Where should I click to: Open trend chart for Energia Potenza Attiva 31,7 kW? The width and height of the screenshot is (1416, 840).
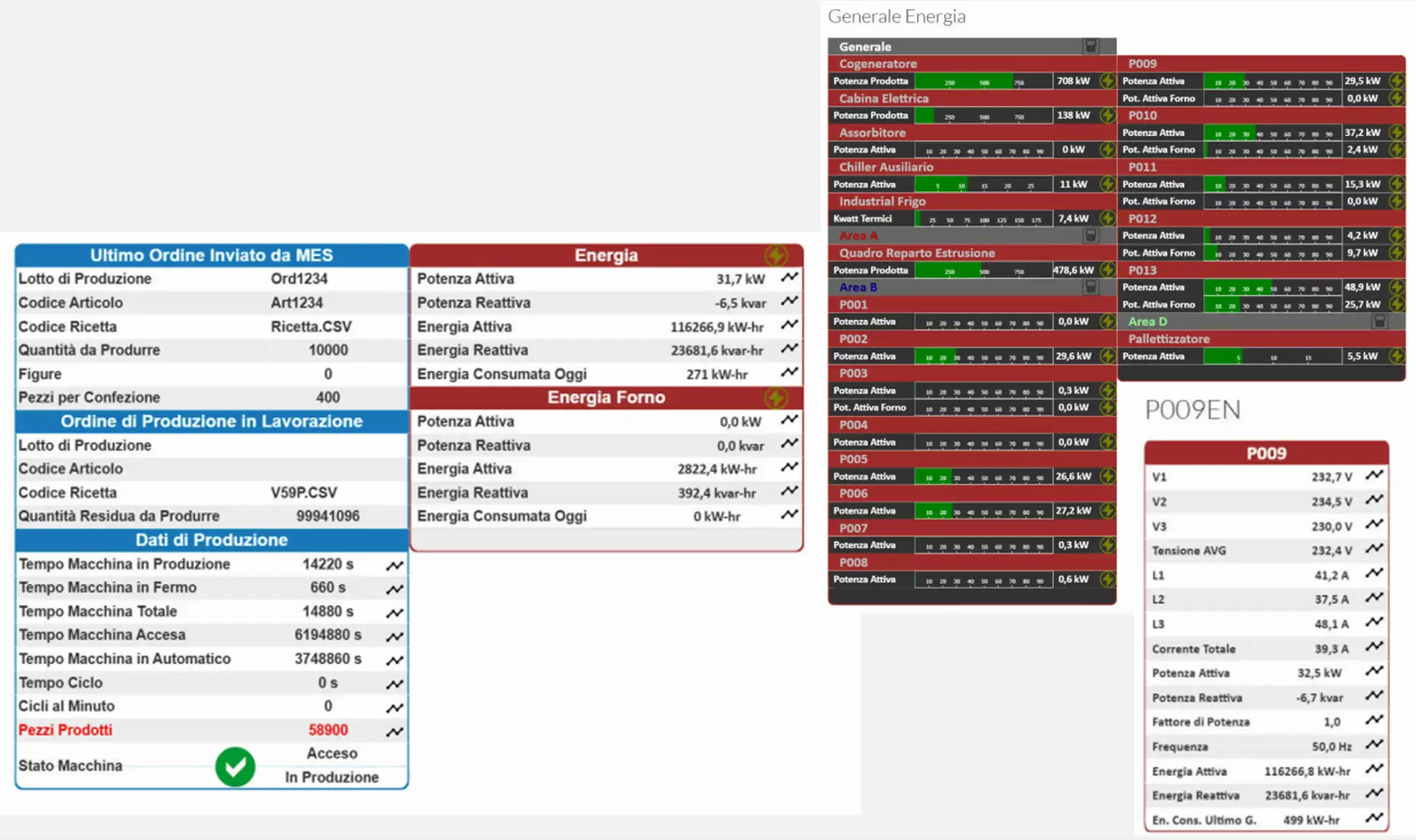tap(790, 277)
